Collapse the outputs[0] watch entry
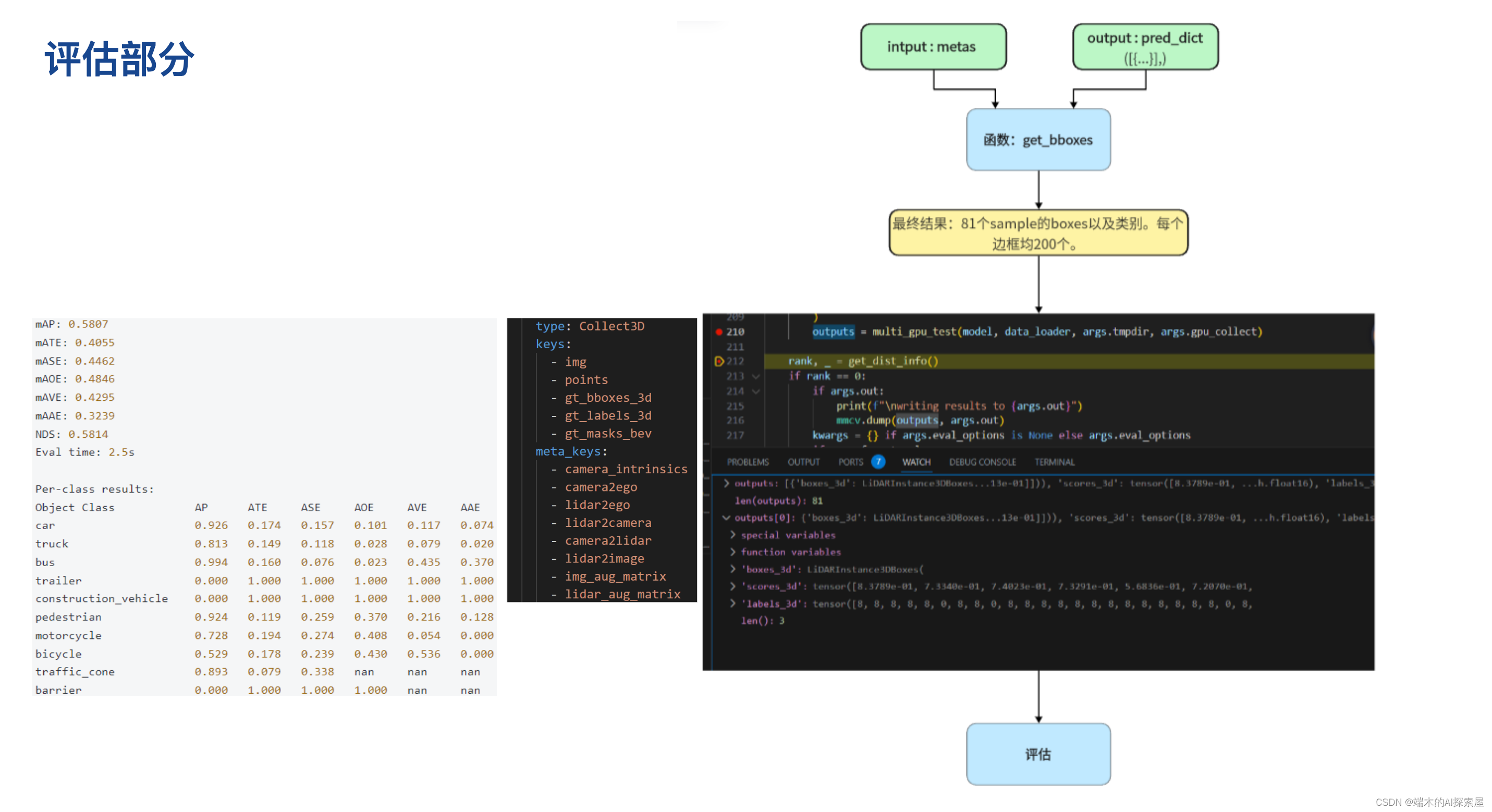The width and height of the screenshot is (1492, 812). pos(727,518)
